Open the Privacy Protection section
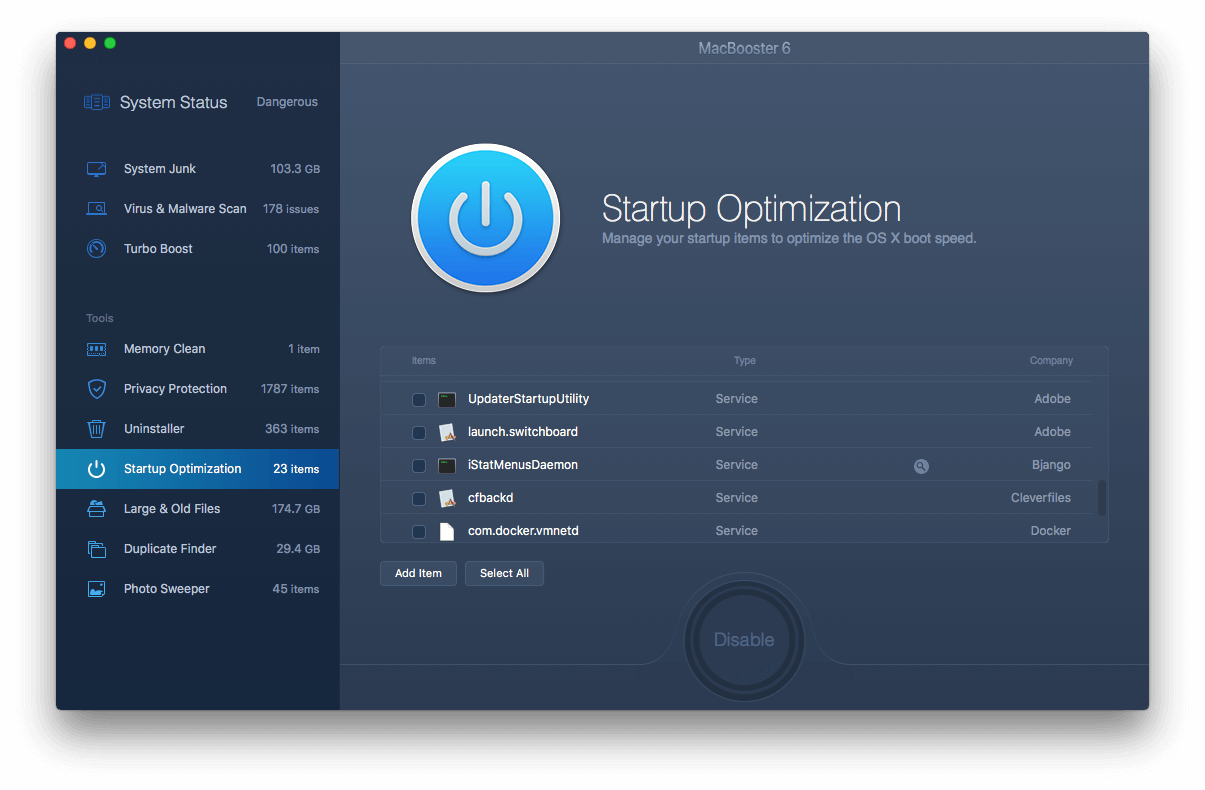The image size is (1205, 790). [x=175, y=388]
